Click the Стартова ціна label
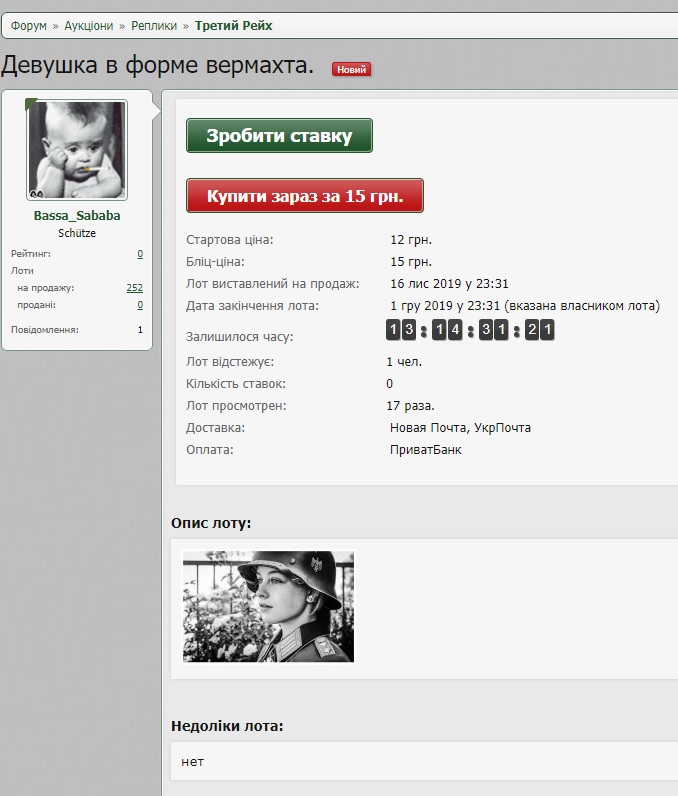 (229, 240)
